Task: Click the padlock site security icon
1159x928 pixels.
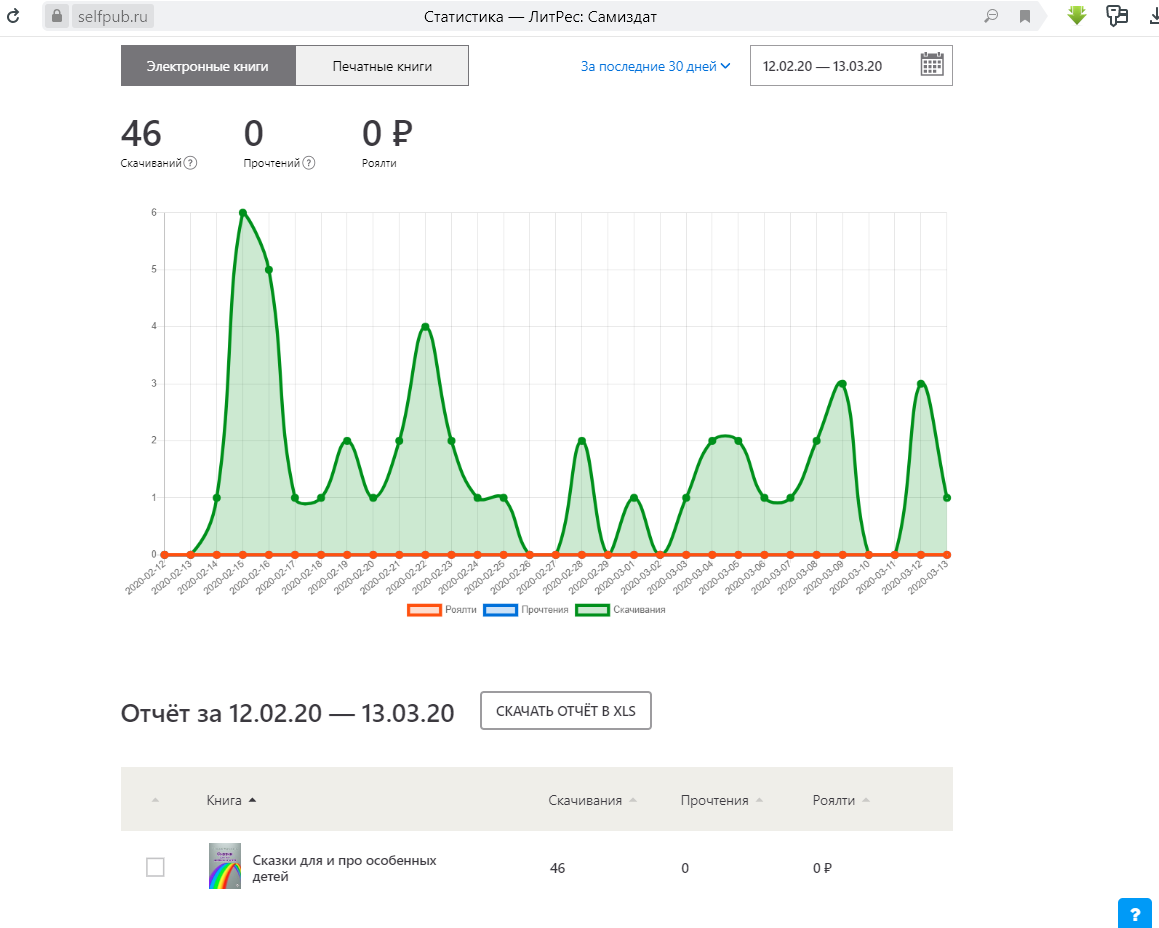Action: pos(57,16)
